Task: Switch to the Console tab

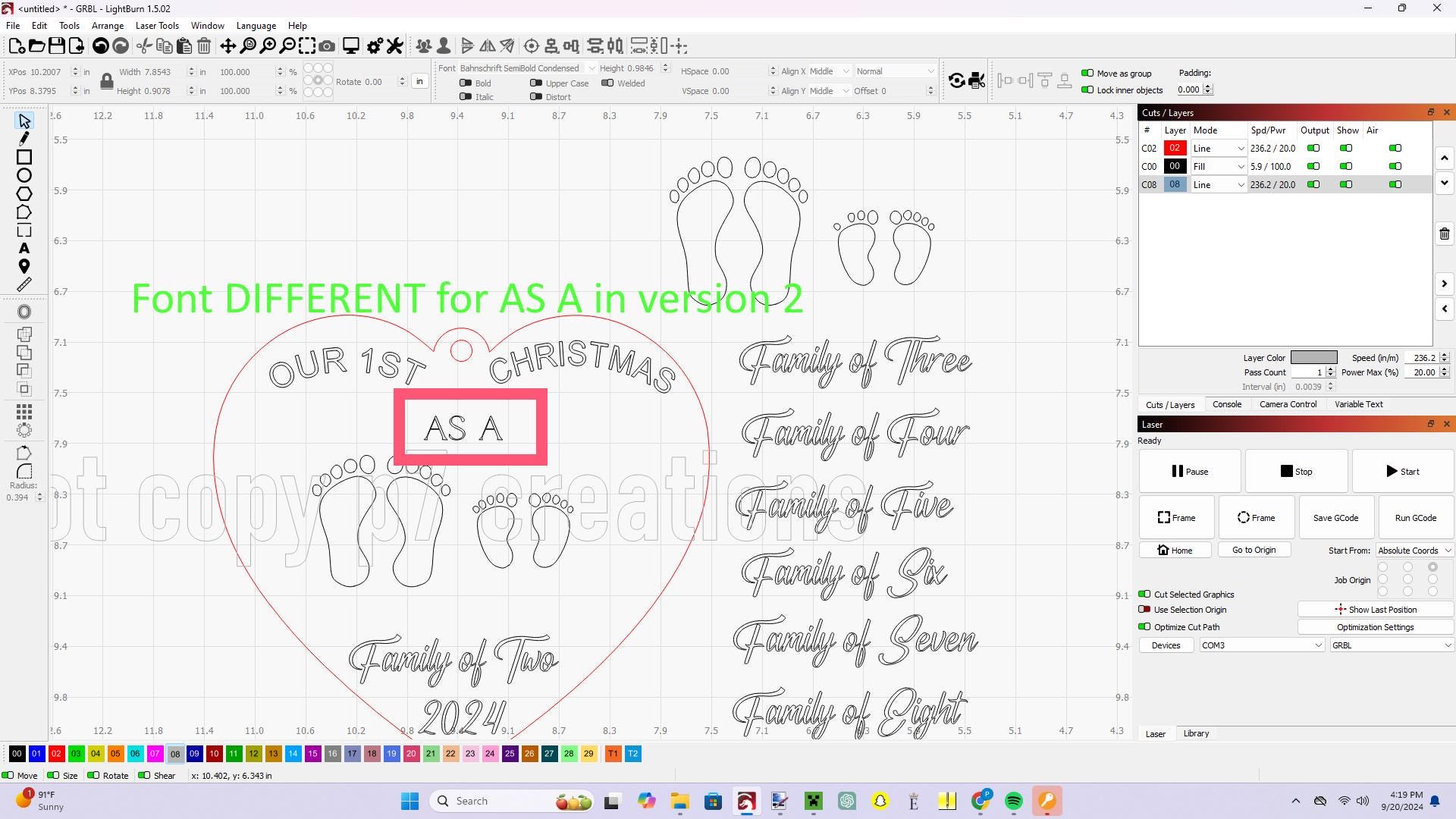Action: click(x=1226, y=404)
